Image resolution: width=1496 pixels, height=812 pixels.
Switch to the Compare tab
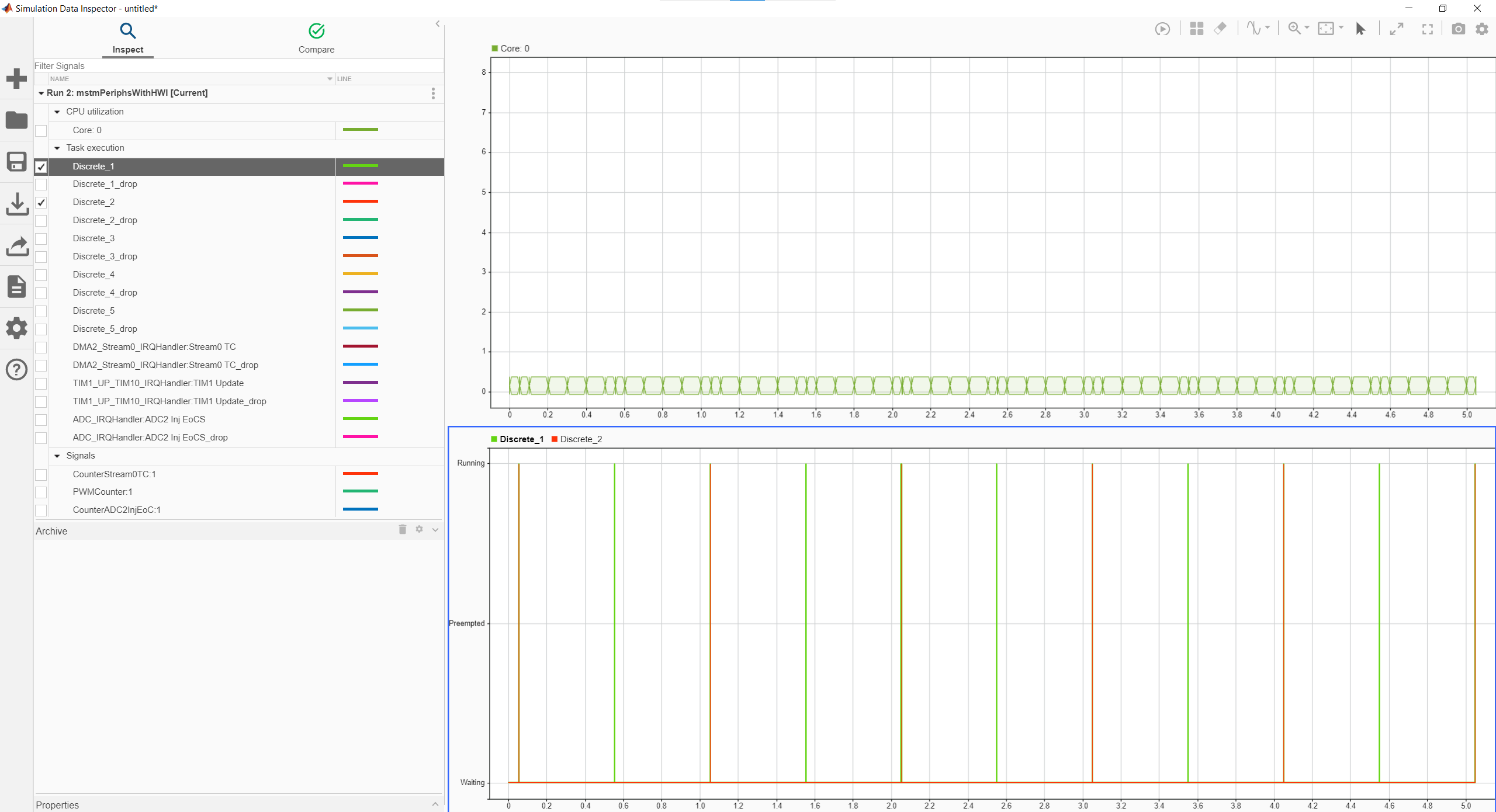[x=316, y=38]
